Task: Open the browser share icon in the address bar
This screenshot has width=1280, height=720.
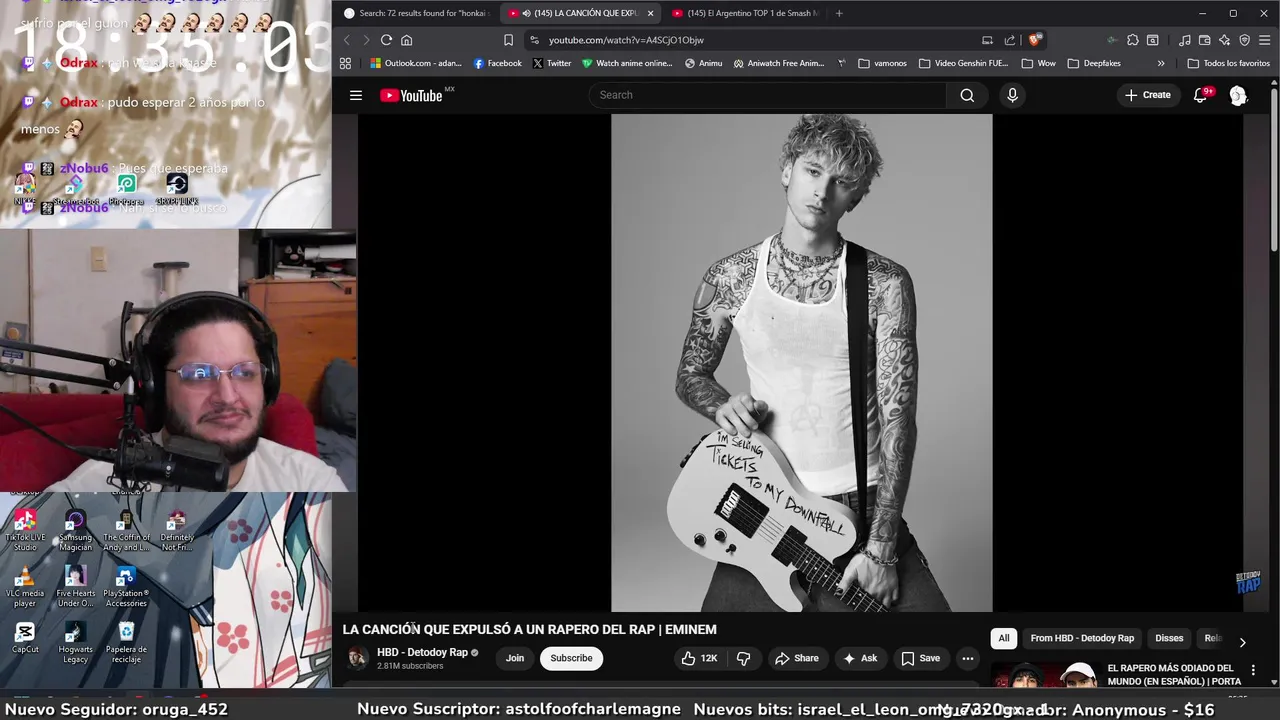Action: click(x=1009, y=40)
